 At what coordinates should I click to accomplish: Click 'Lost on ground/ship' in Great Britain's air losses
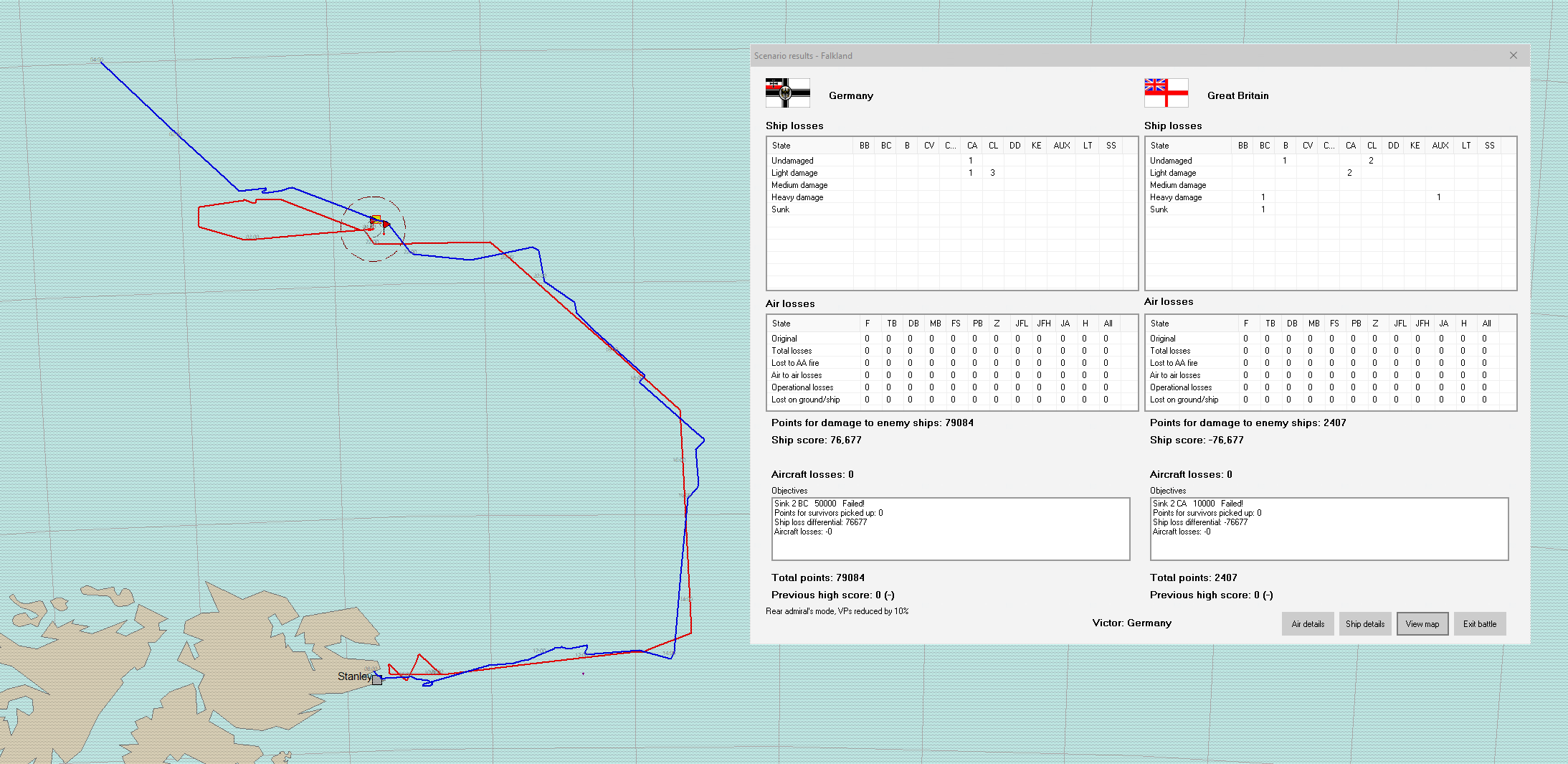point(1184,400)
